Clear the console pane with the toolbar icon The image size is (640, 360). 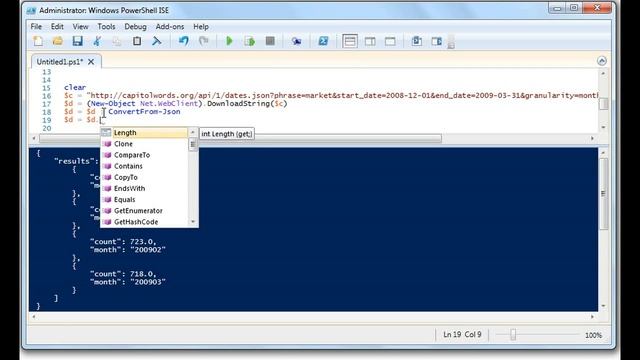tap(157, 41)
